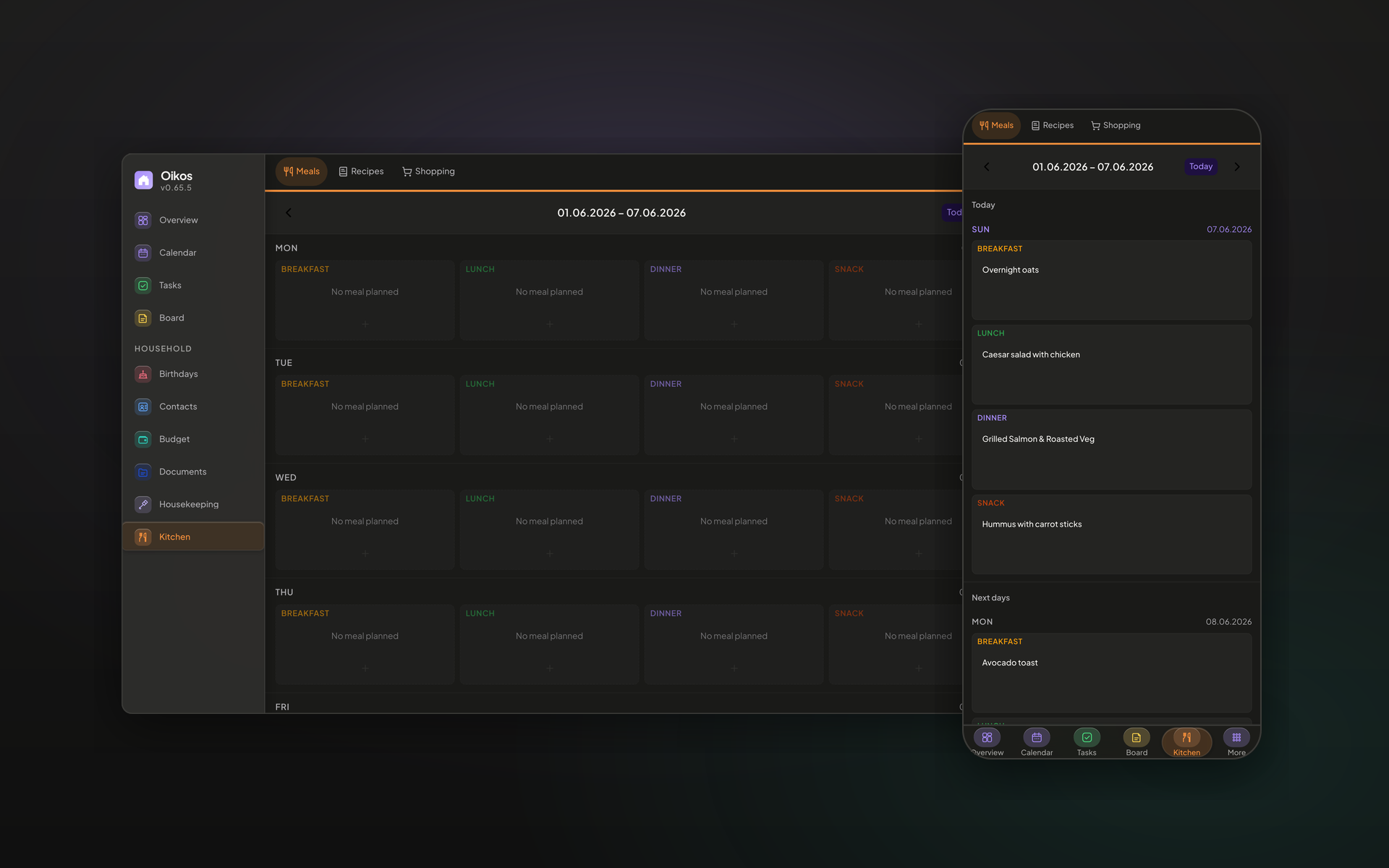This screenshot has height=868, width=1389.
Task: Open Board icon in the desktop sidebar
Action: 143,318
